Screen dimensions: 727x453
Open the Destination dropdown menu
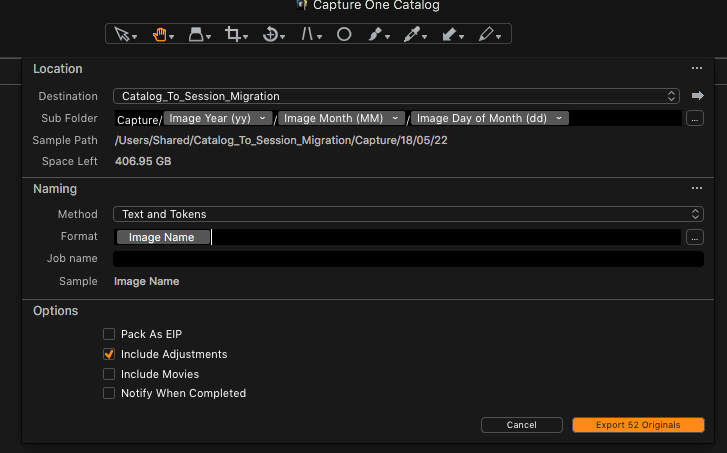click(396, 96)
